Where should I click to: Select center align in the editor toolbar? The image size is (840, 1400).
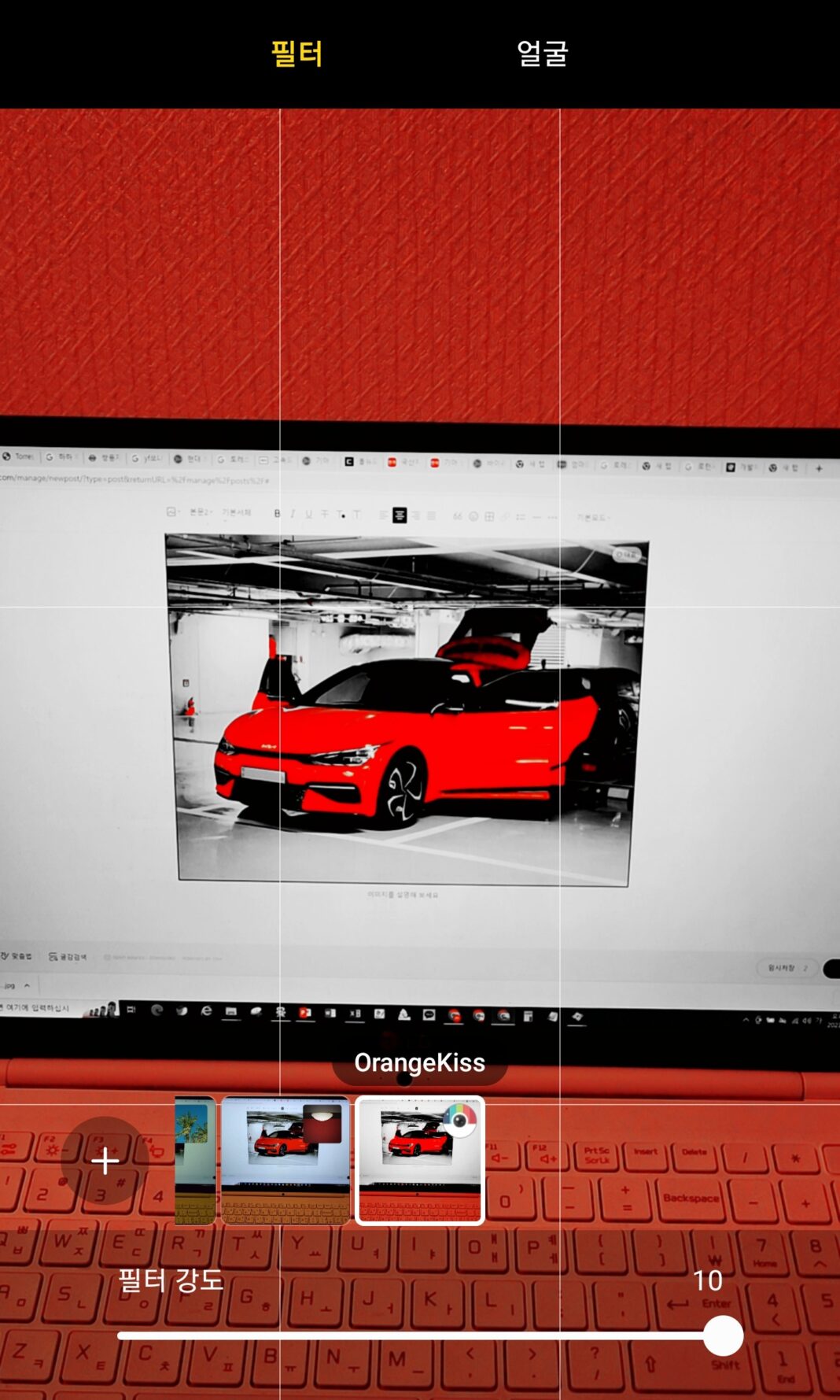coord(400,515)
